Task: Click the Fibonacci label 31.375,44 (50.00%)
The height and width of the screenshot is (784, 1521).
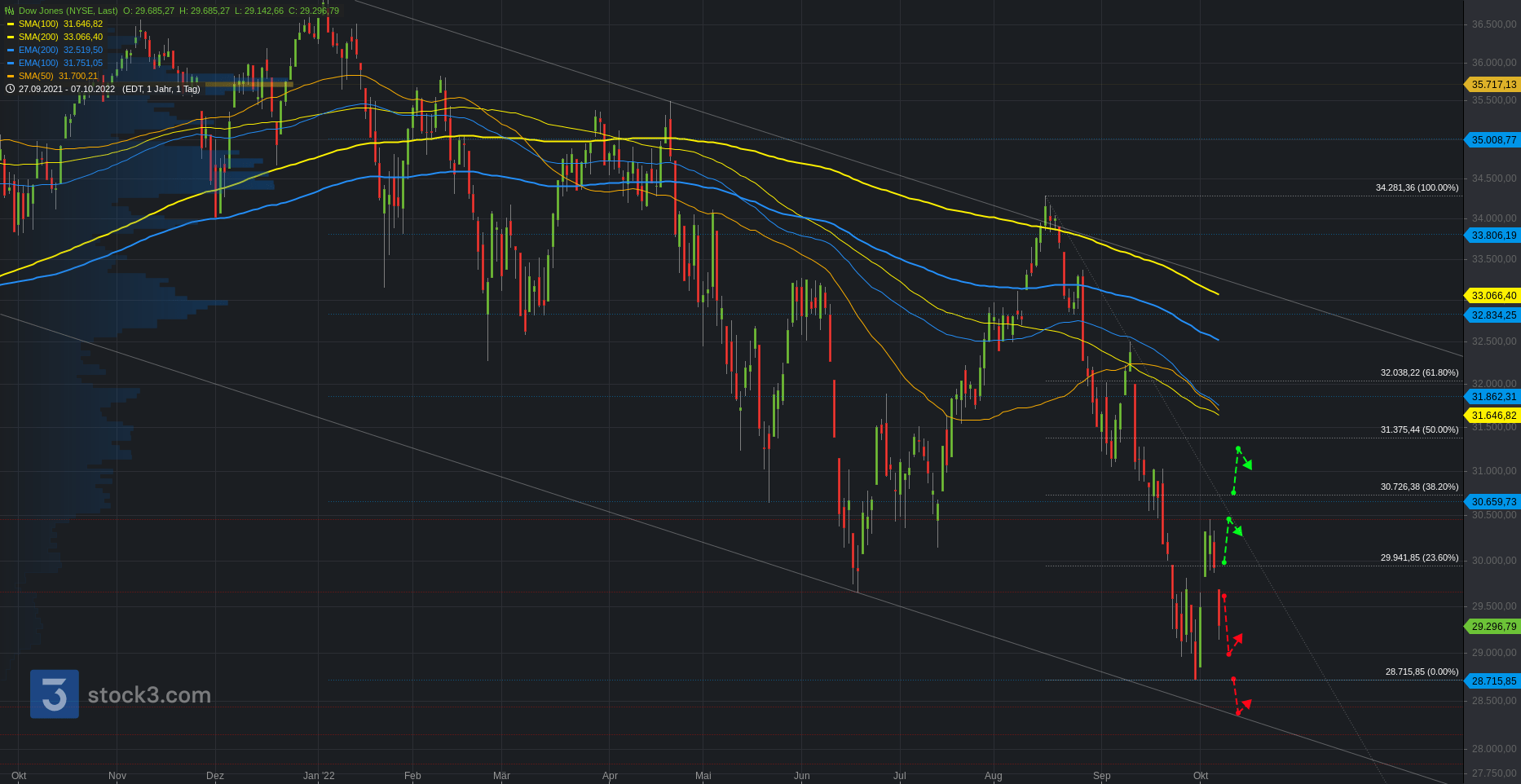Action: pyautogui.click(x=1419, y=429)
